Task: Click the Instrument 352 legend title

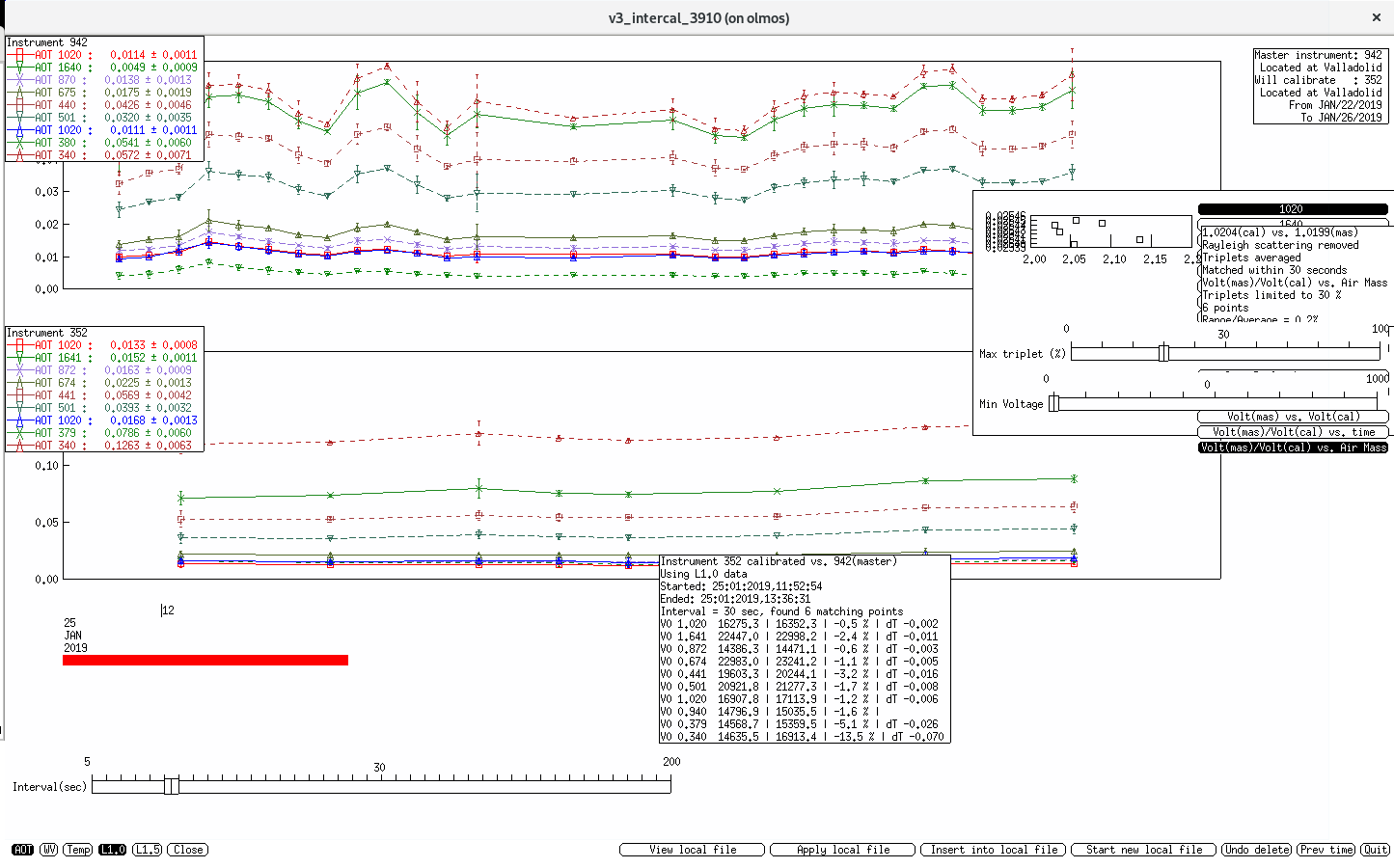Action: click(47, 333)
